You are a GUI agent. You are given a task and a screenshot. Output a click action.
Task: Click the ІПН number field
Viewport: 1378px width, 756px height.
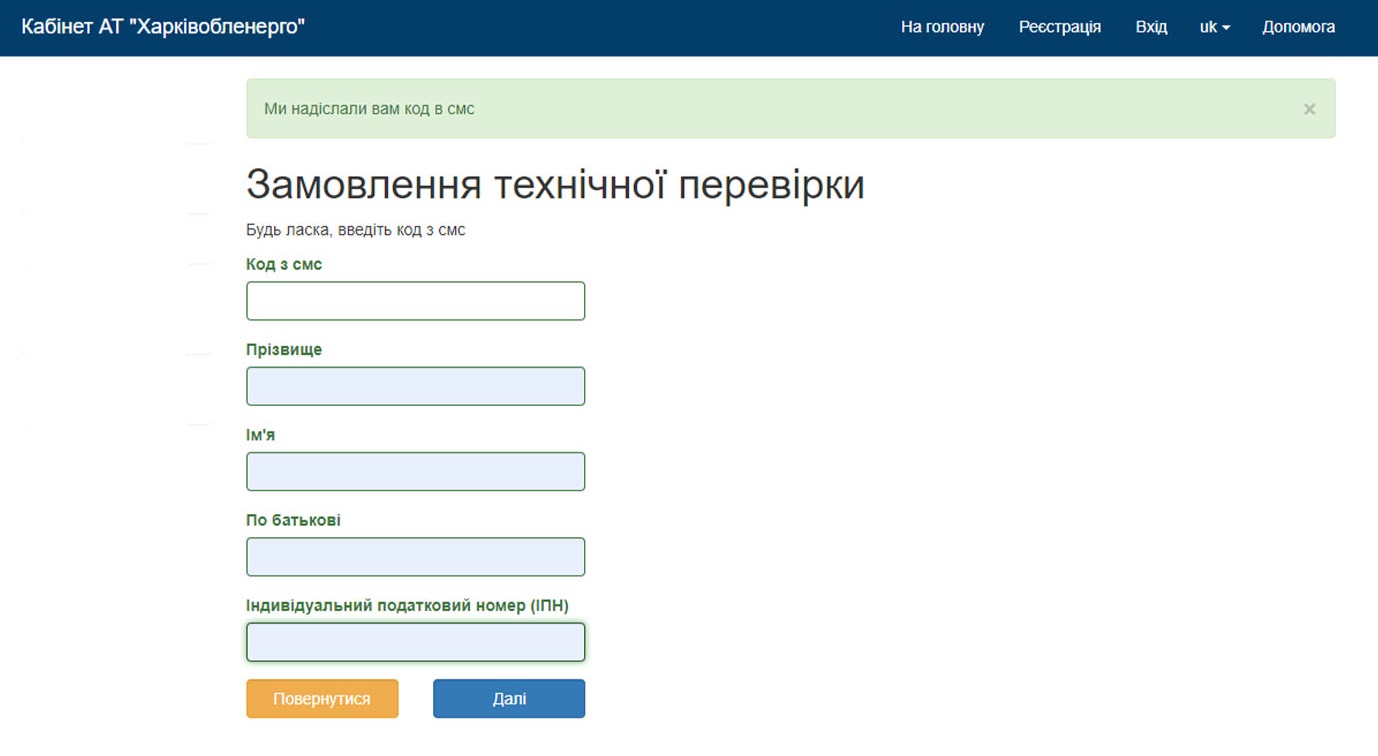coord(415,641)
